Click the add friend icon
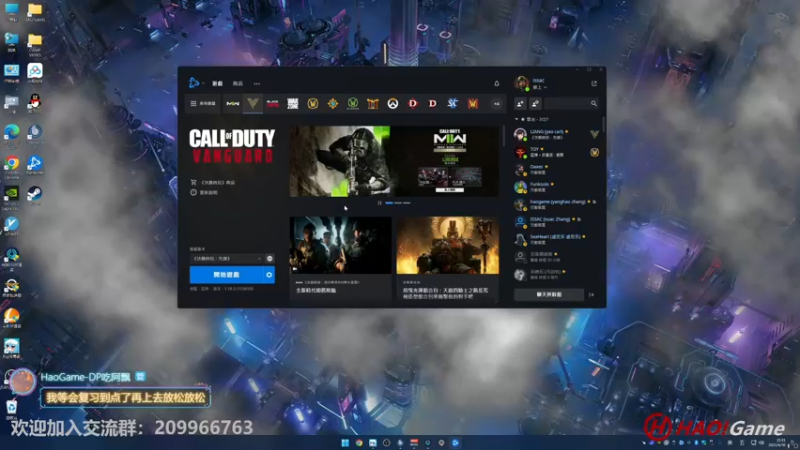Screen dimensions: 800x450 click(520, 104)
